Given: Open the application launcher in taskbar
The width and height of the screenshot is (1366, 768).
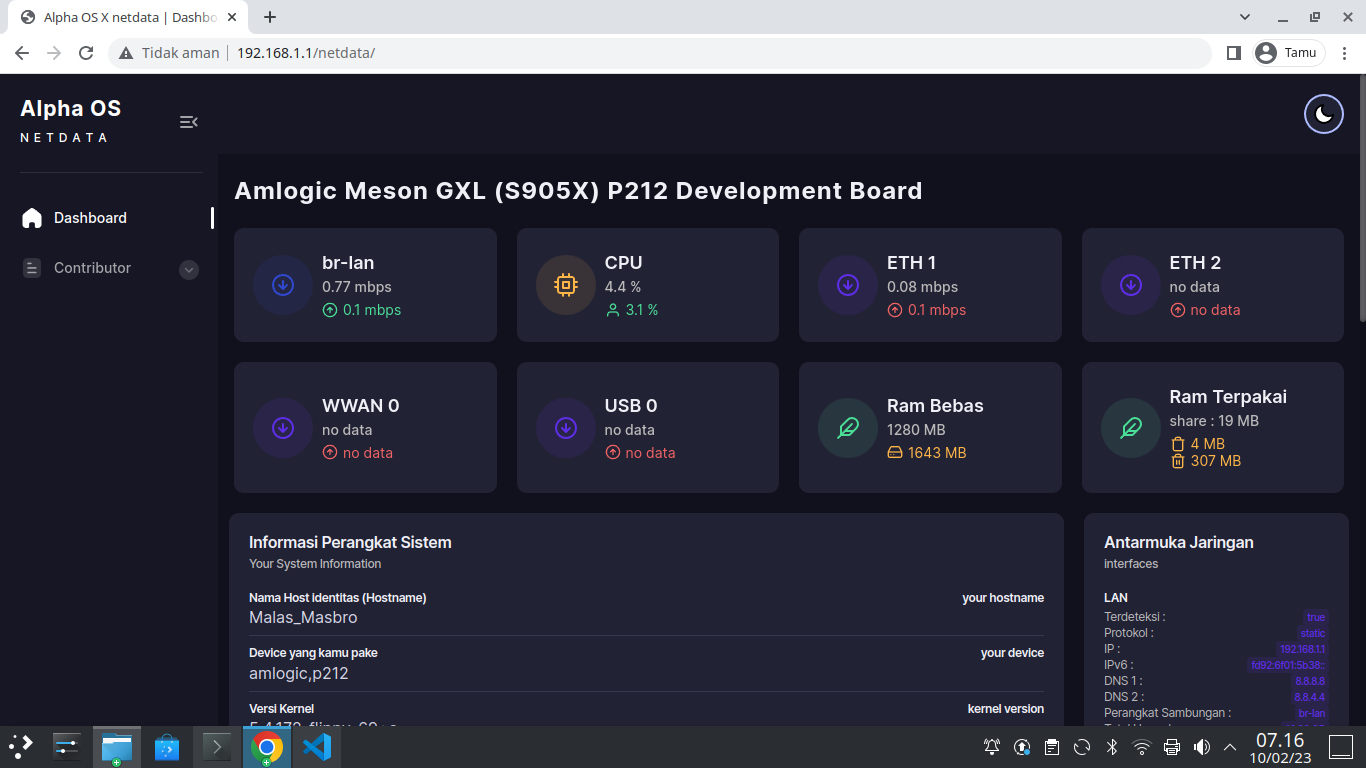Looking at the screenshot, I should pos(20,746).
